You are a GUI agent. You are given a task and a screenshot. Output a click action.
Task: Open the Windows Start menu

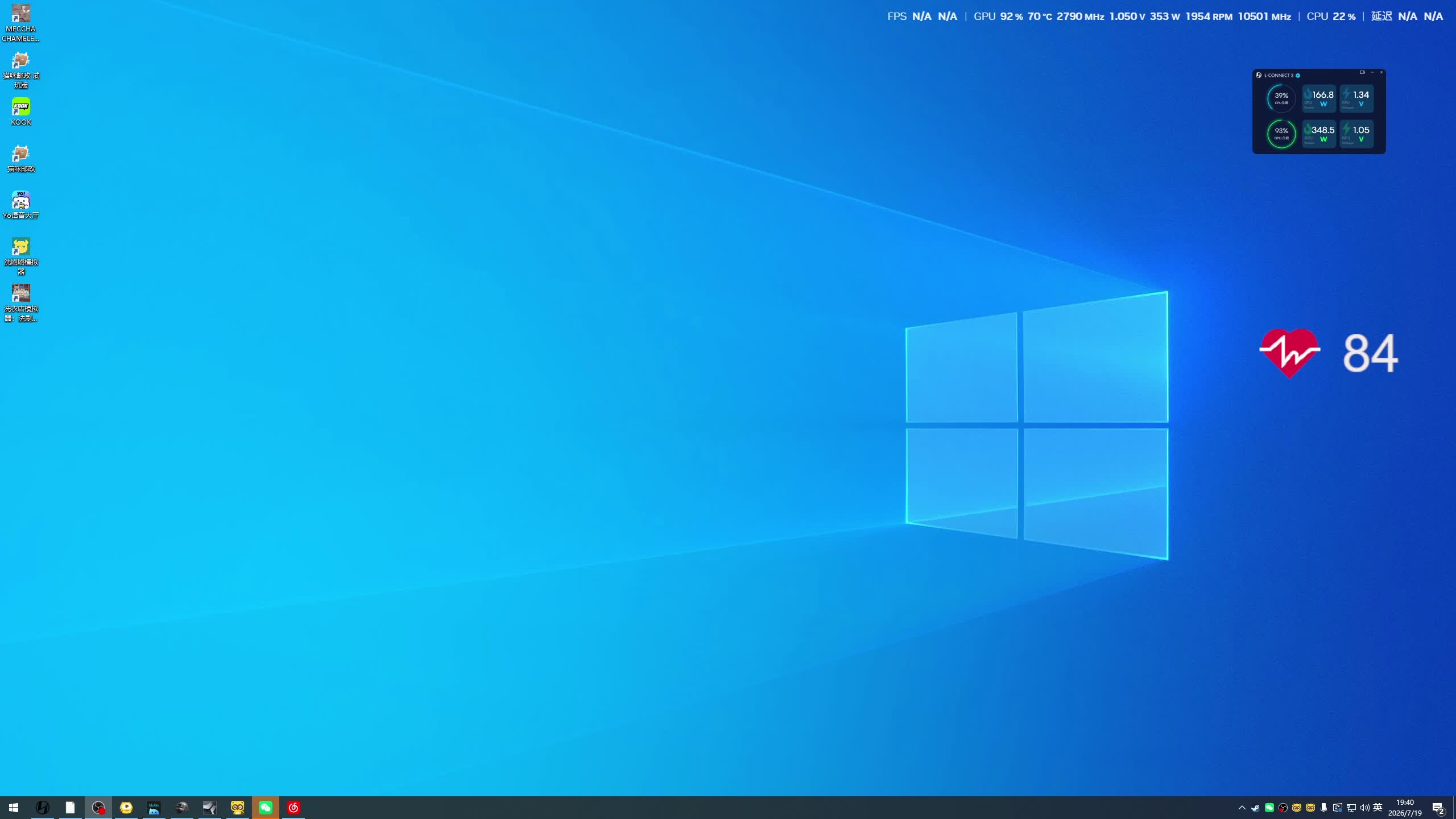pyautogui.click(x=14, y=808)
